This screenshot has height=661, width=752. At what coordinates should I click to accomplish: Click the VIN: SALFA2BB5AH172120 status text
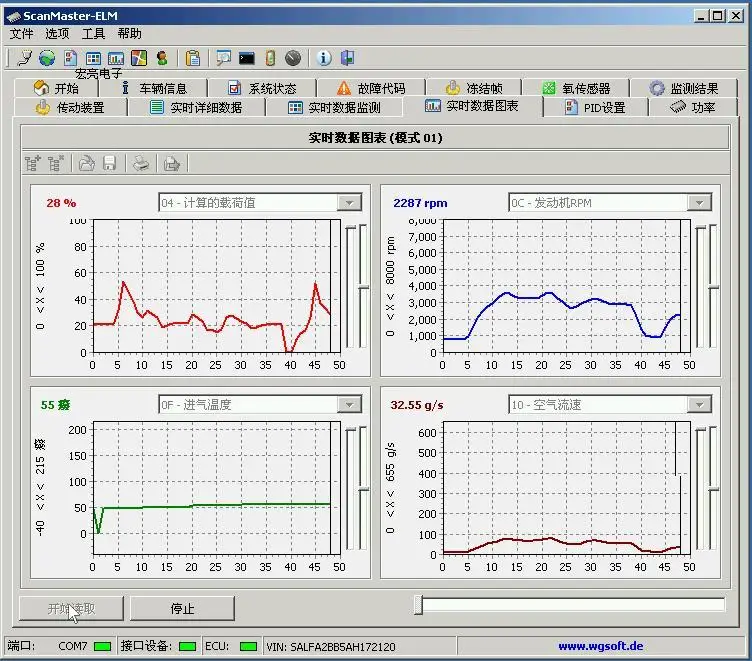point(331,647)
